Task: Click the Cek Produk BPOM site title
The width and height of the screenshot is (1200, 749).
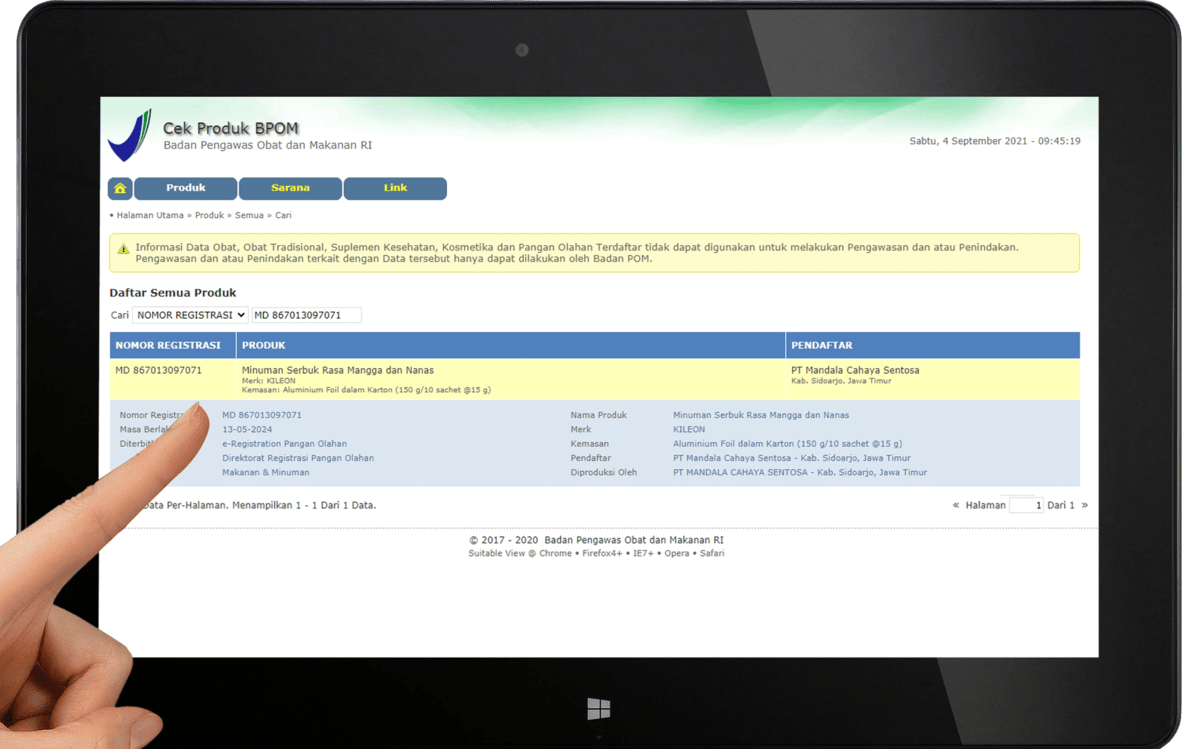Action: coord(231,128)
